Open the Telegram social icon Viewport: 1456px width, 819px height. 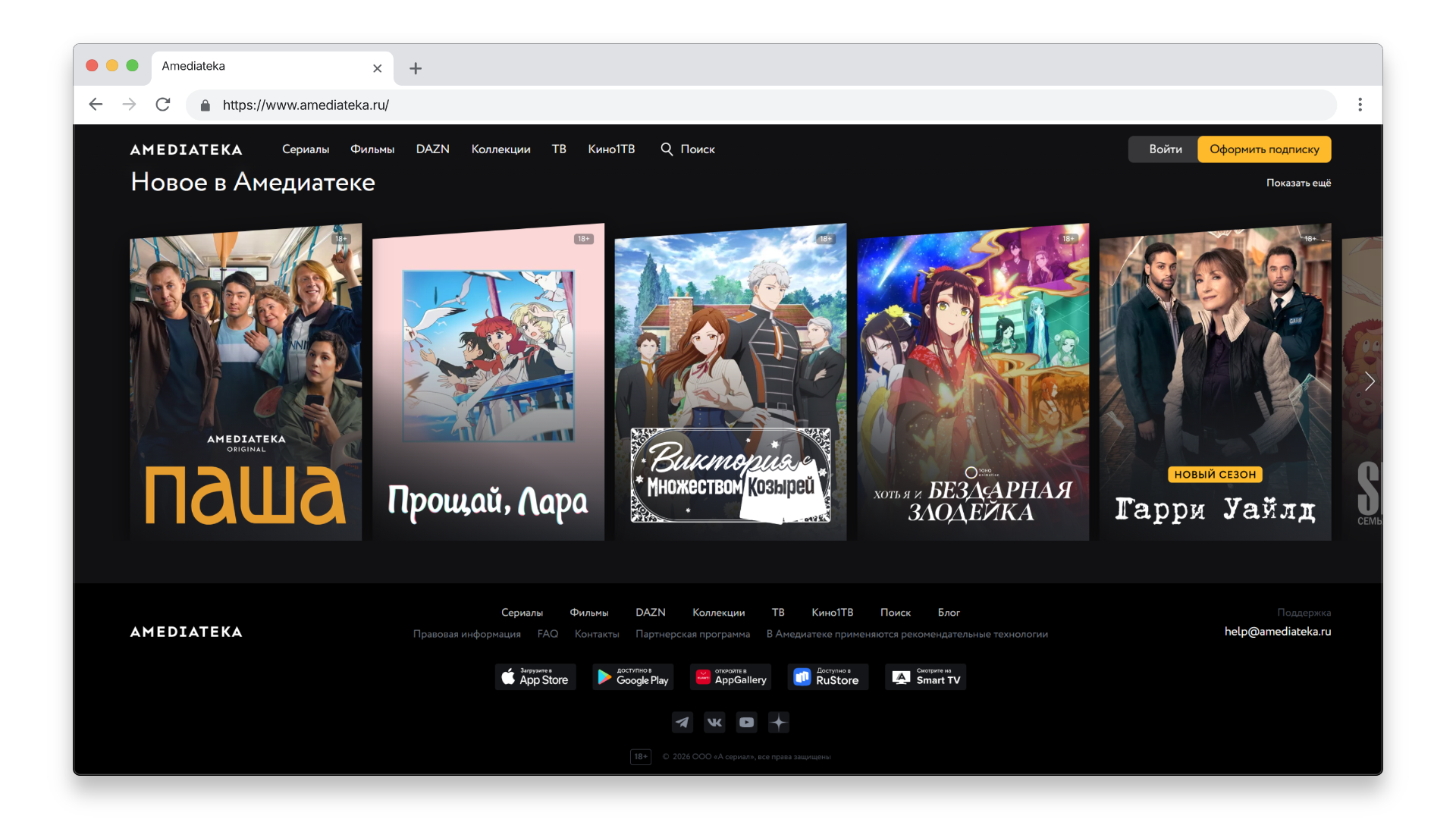[682, 723]
